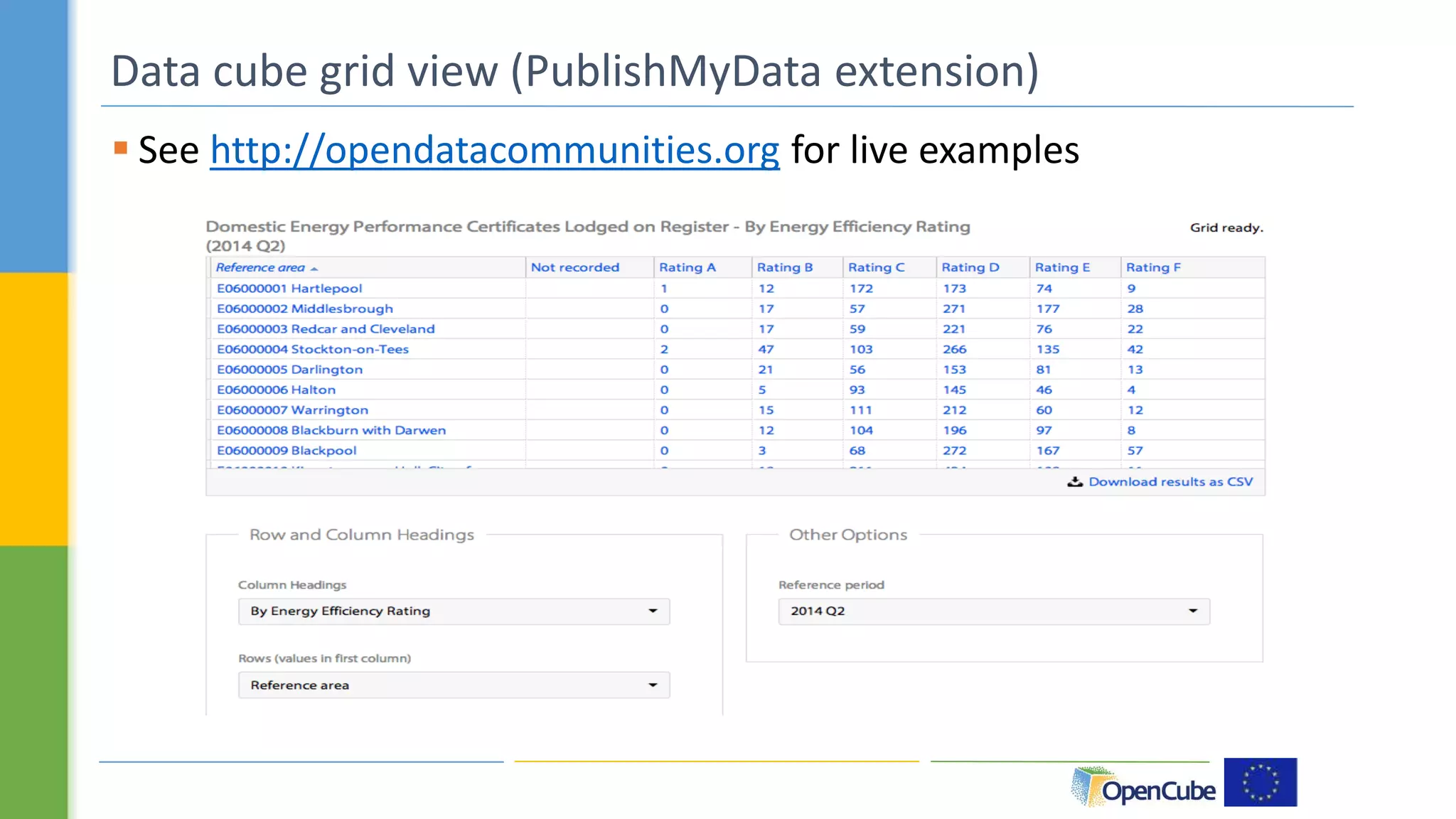Open Rows values in first column dropdown
The image size is (1456, 819).
[x=454, y=685]
